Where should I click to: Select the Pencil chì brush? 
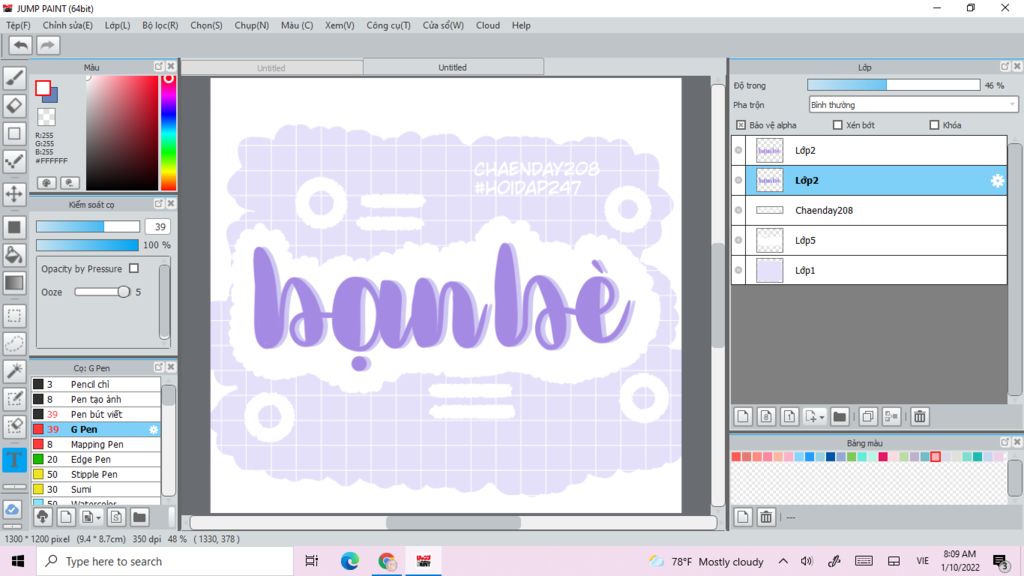96,384
